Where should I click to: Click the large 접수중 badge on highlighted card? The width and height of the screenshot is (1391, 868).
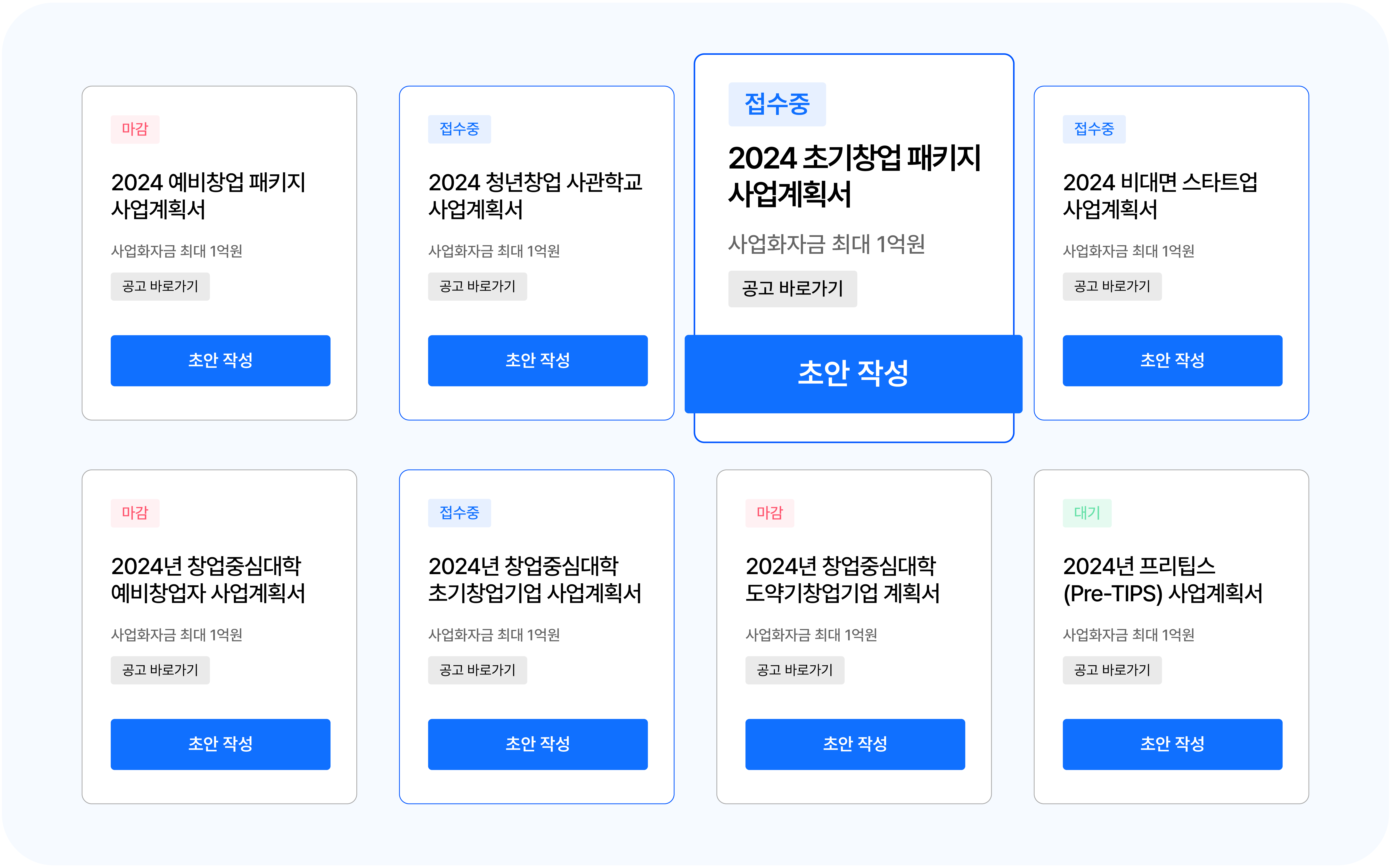click(777, 104)
